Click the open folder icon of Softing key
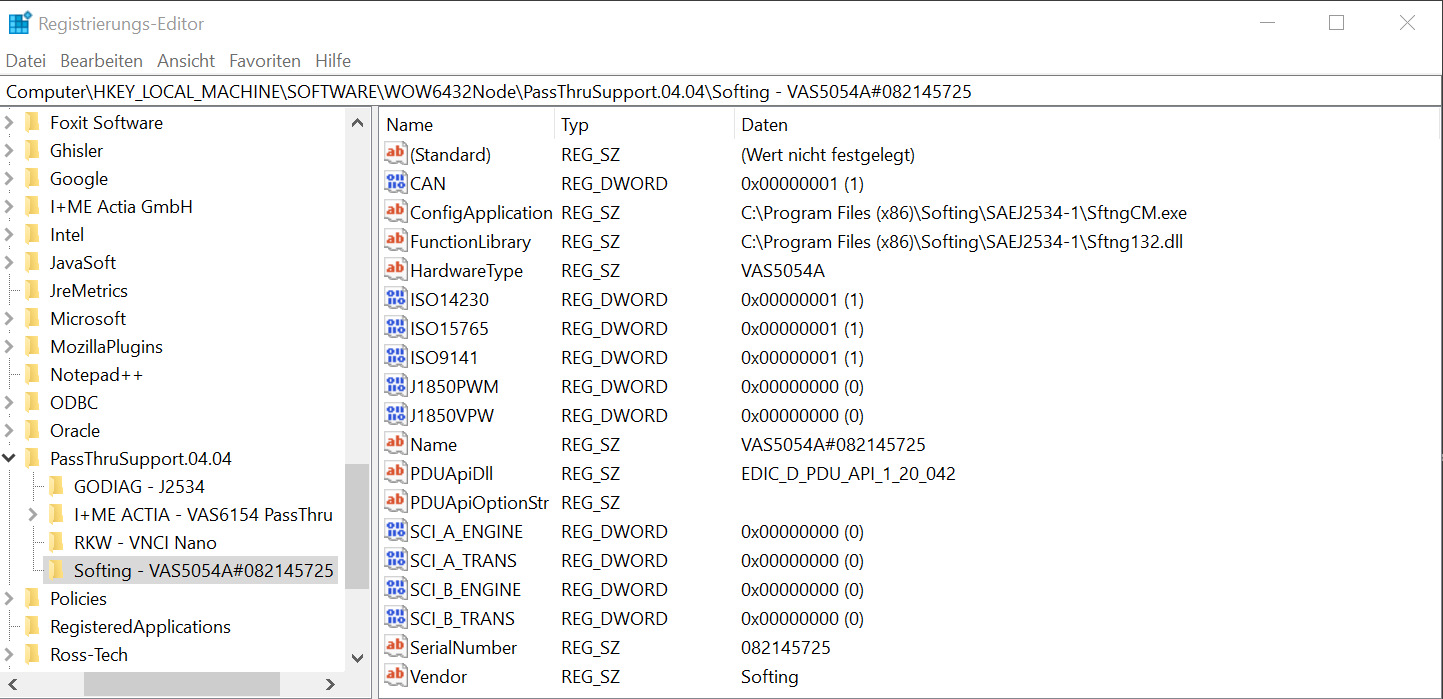Screen dimensions: 1443x699 click(x=57, y=571)
